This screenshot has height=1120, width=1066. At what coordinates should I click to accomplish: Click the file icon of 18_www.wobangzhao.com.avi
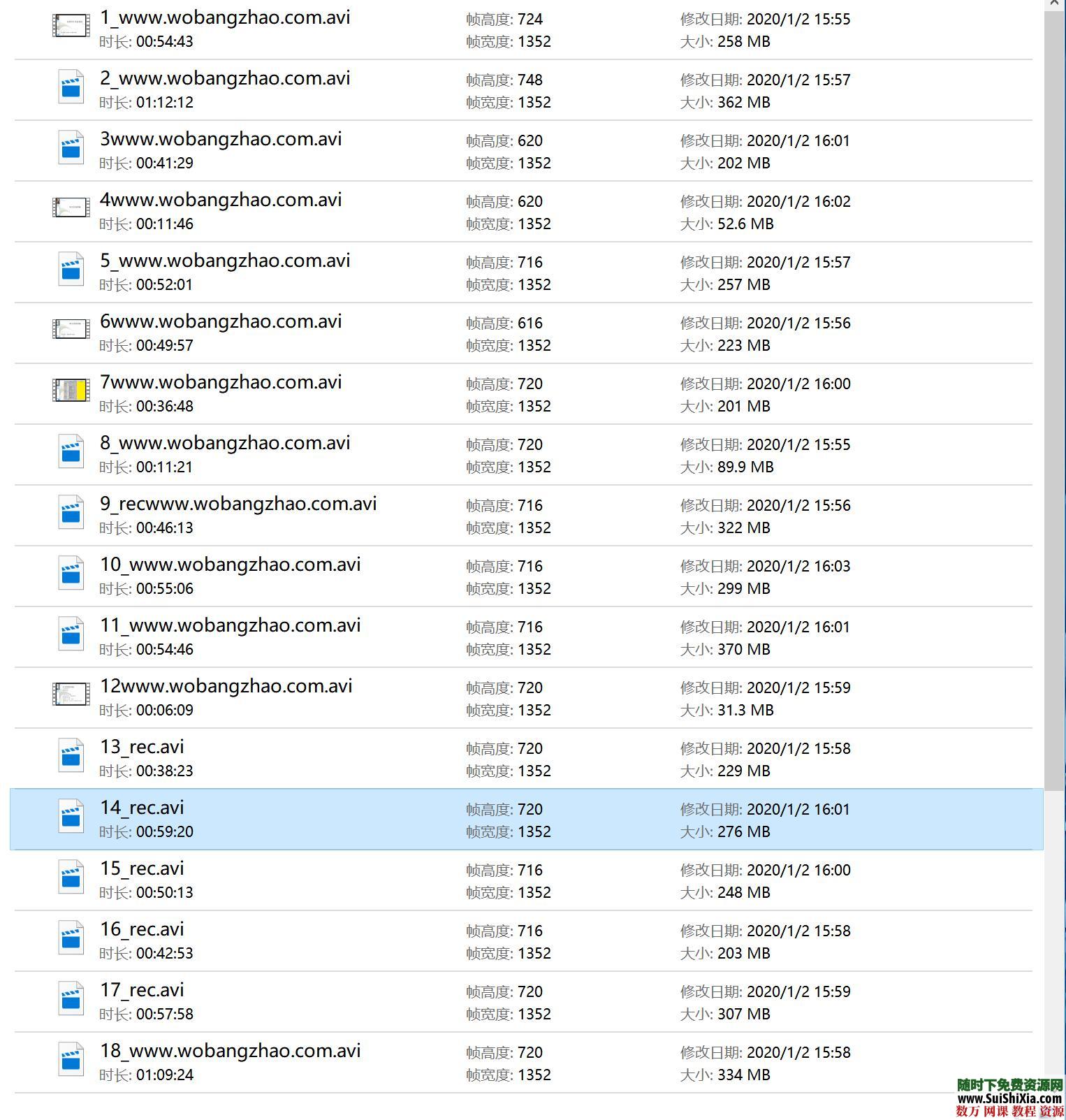click(x=71, y=1060)
